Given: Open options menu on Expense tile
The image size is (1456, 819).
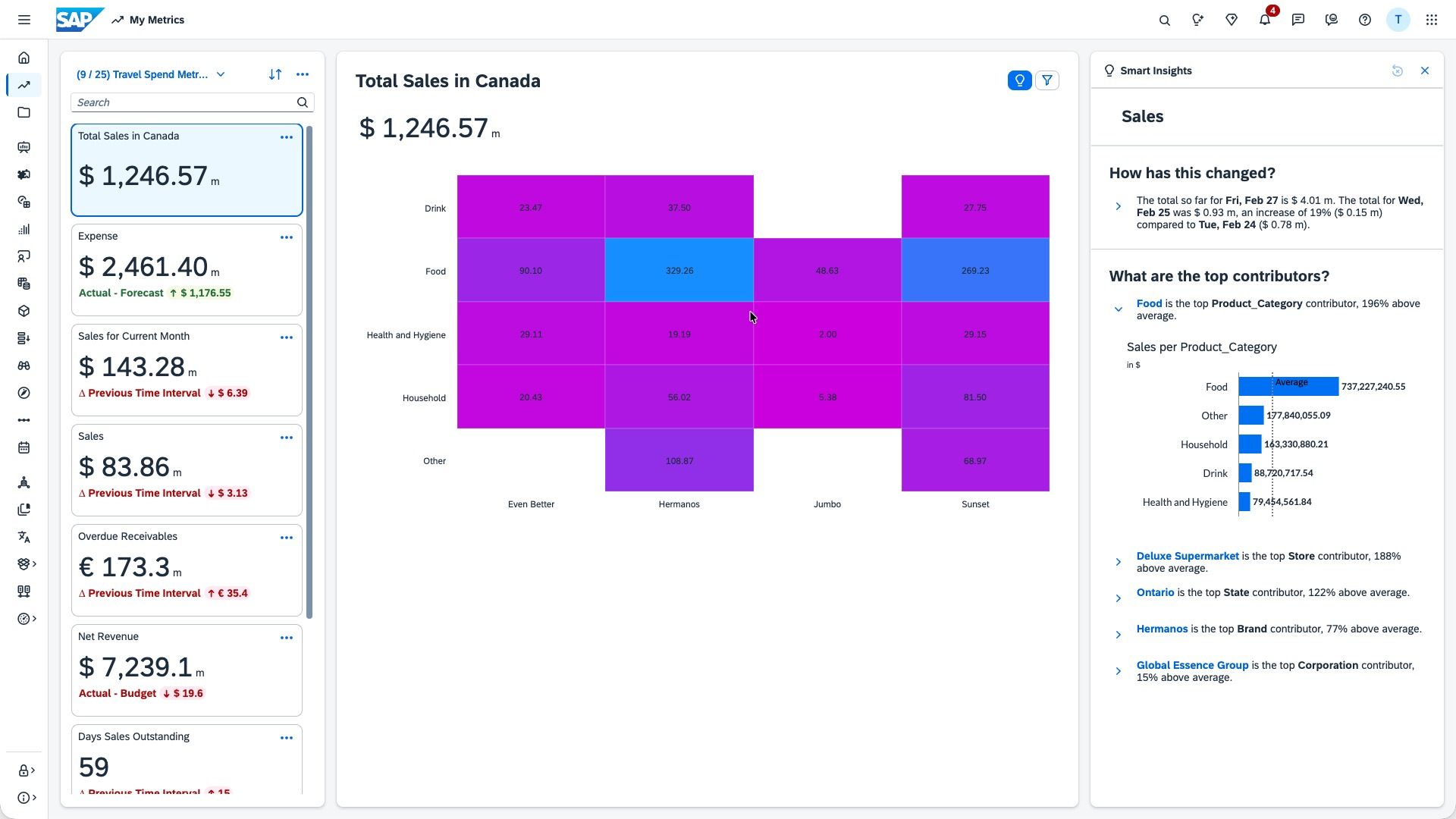Looking at the screenshot, I should [x=287, y=237].
